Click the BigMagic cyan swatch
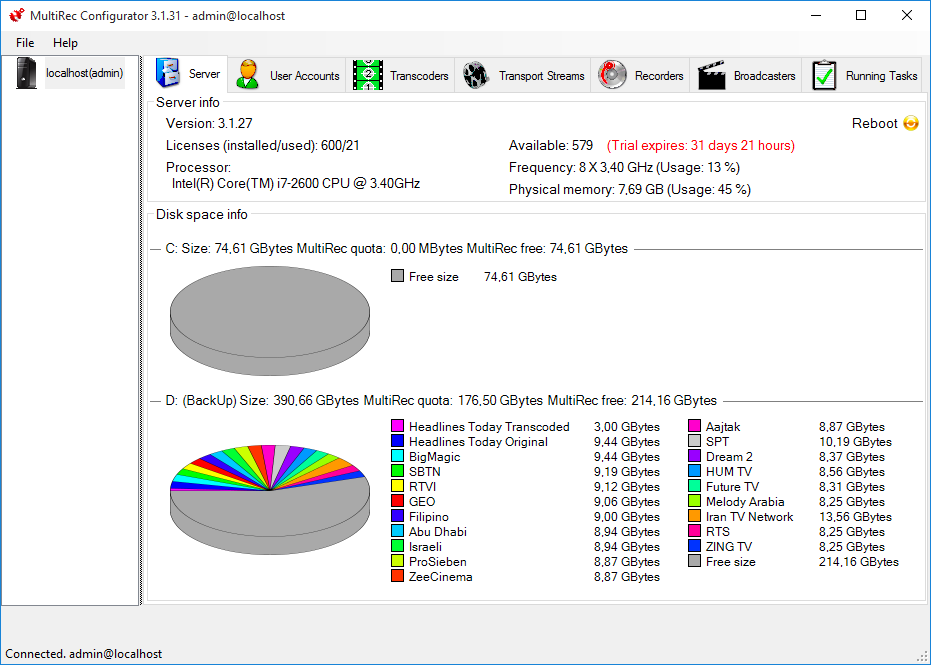931x665 pixels. pyautogui.click(x=398, y=455)
